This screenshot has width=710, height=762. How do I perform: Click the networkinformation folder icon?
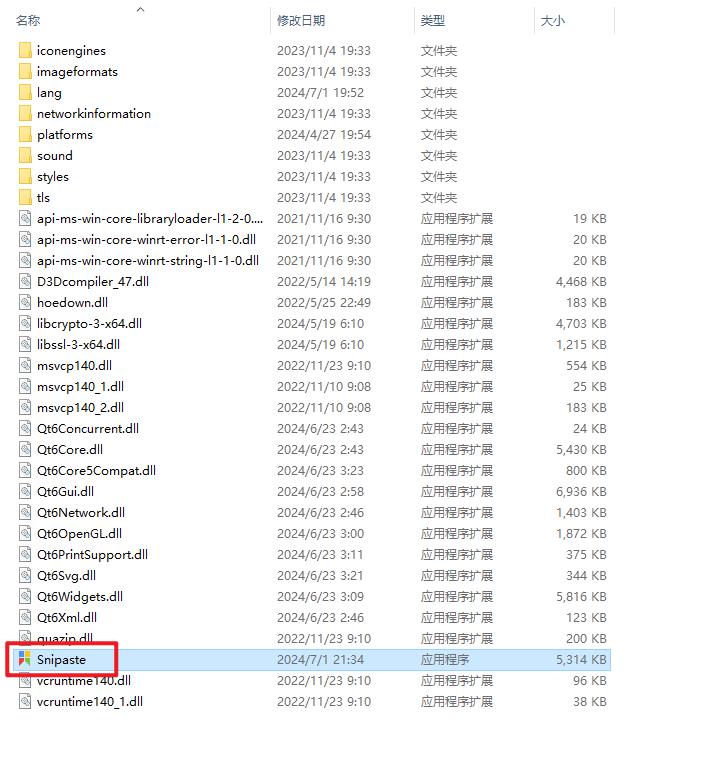(x=25, y=113)
